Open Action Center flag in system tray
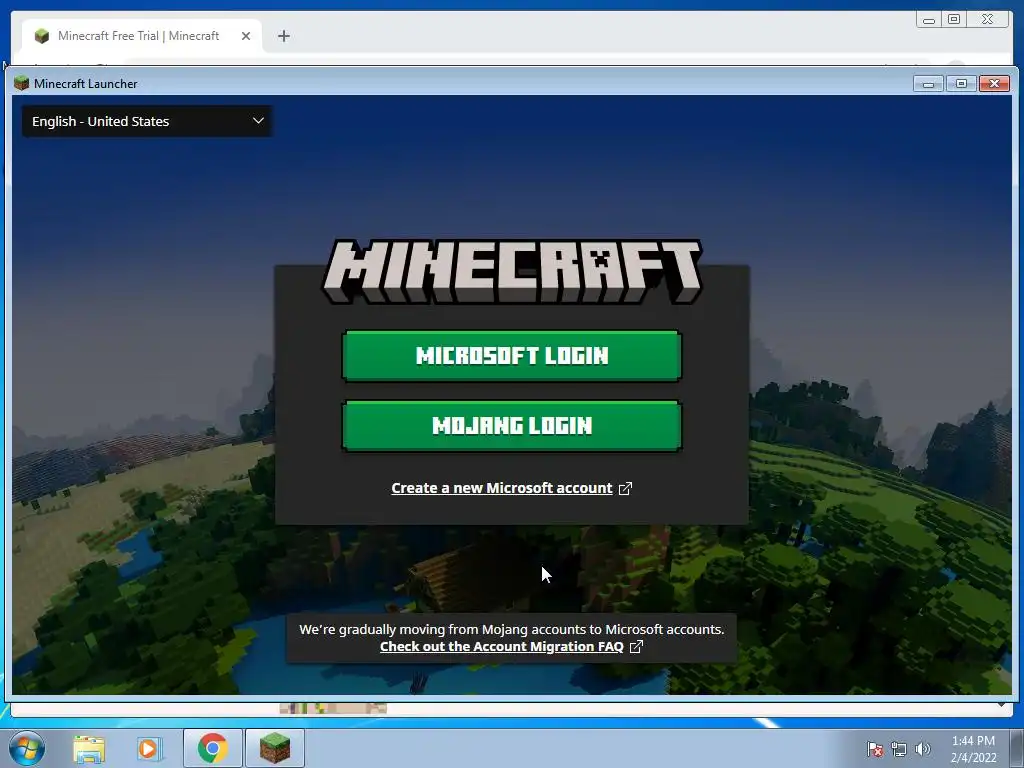1024x768 pixels. [874, 749]
